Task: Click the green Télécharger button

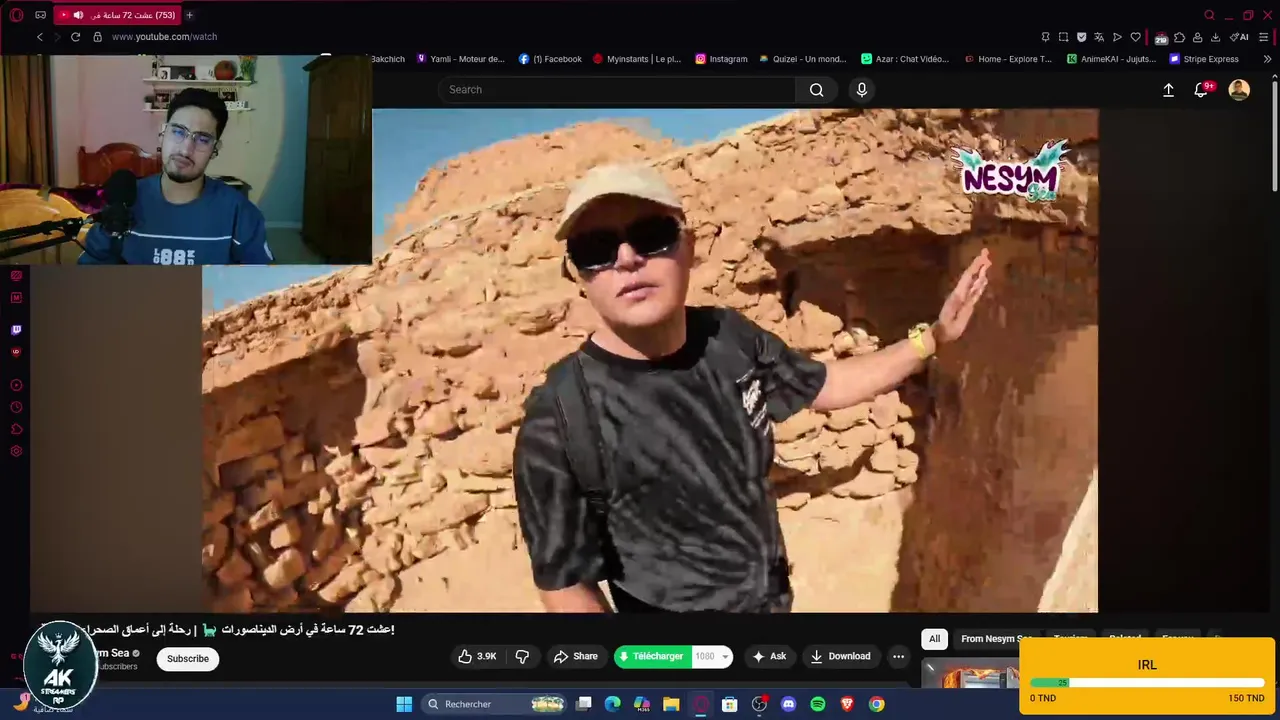Action: 651,656
